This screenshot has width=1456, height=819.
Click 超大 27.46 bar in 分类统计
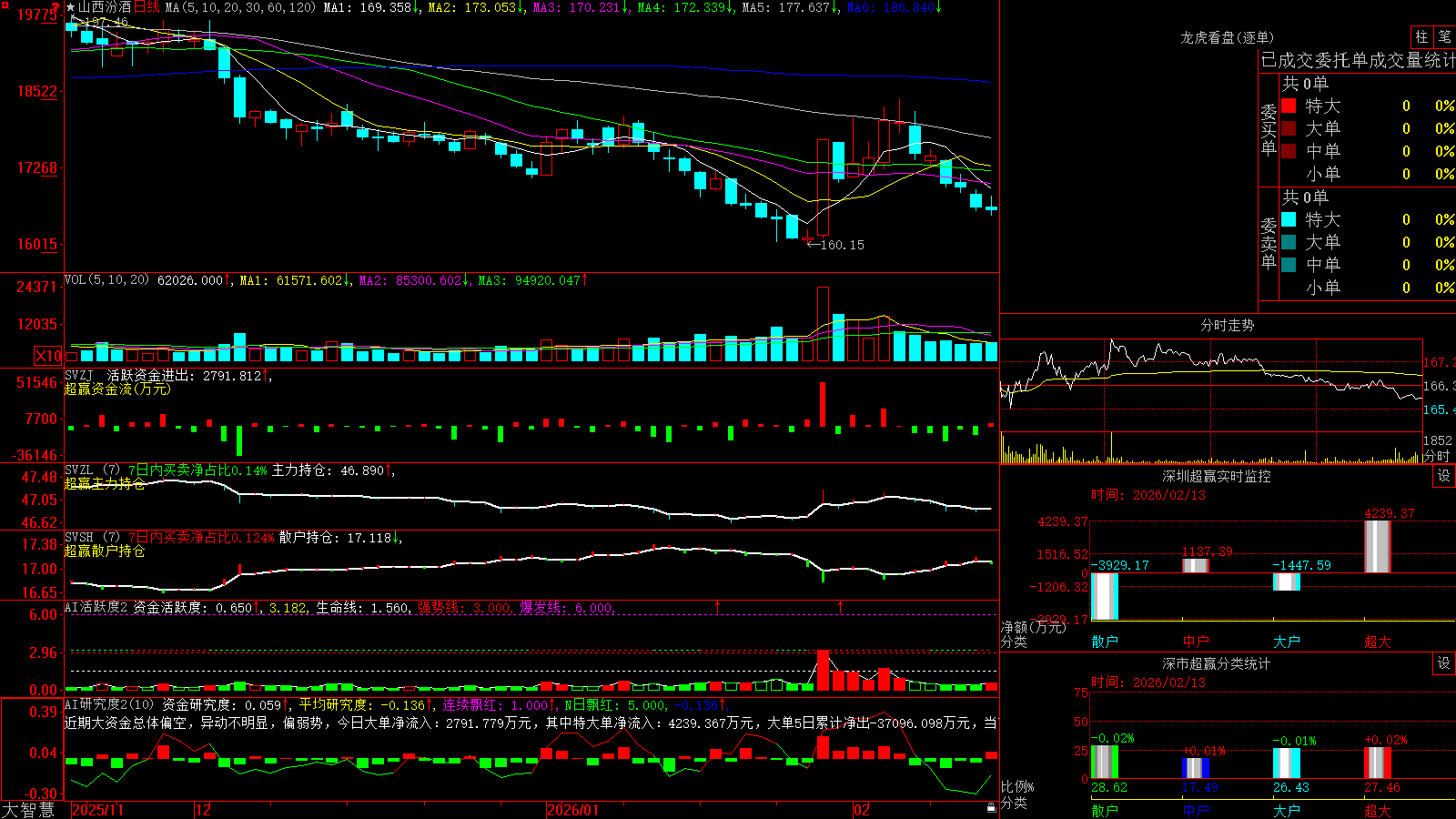pos(1378,763)
